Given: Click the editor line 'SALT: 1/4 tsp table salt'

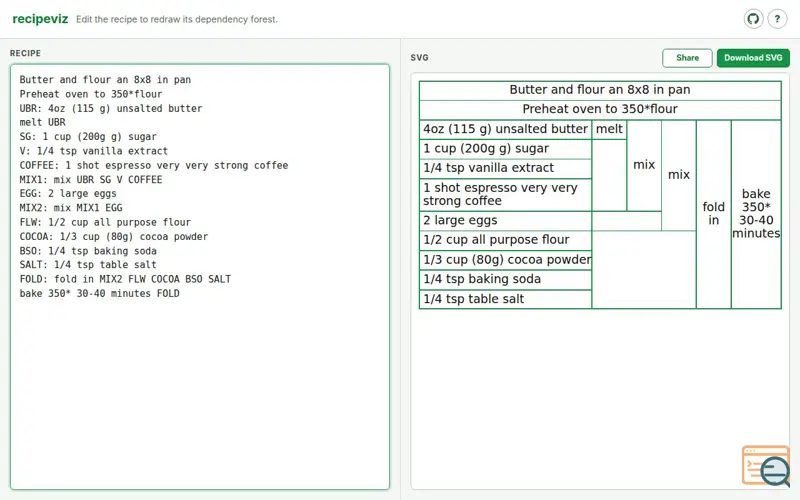Looking at the screenshot, I should coord(88,265).
